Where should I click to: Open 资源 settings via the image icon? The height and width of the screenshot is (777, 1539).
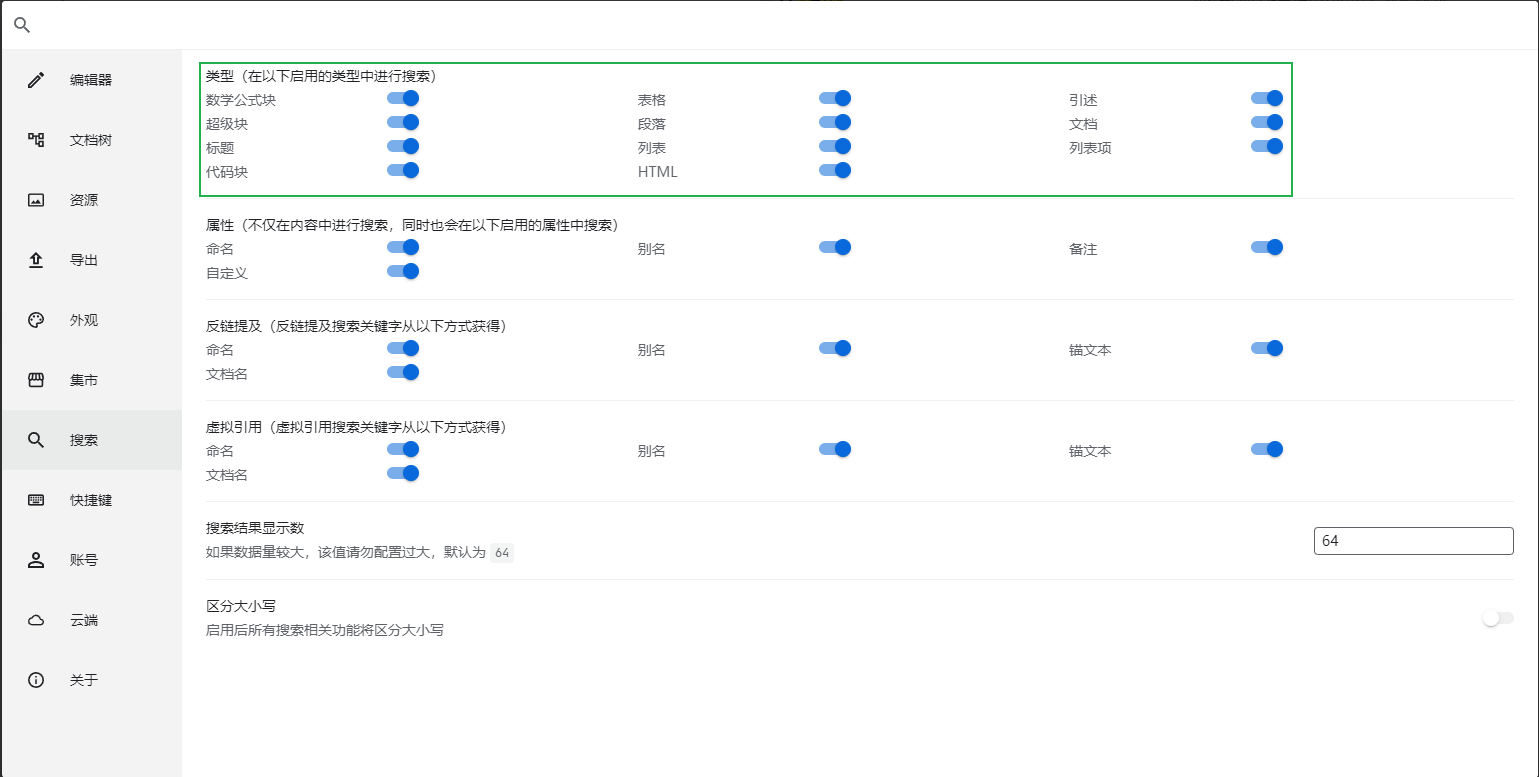coord(36,200)
